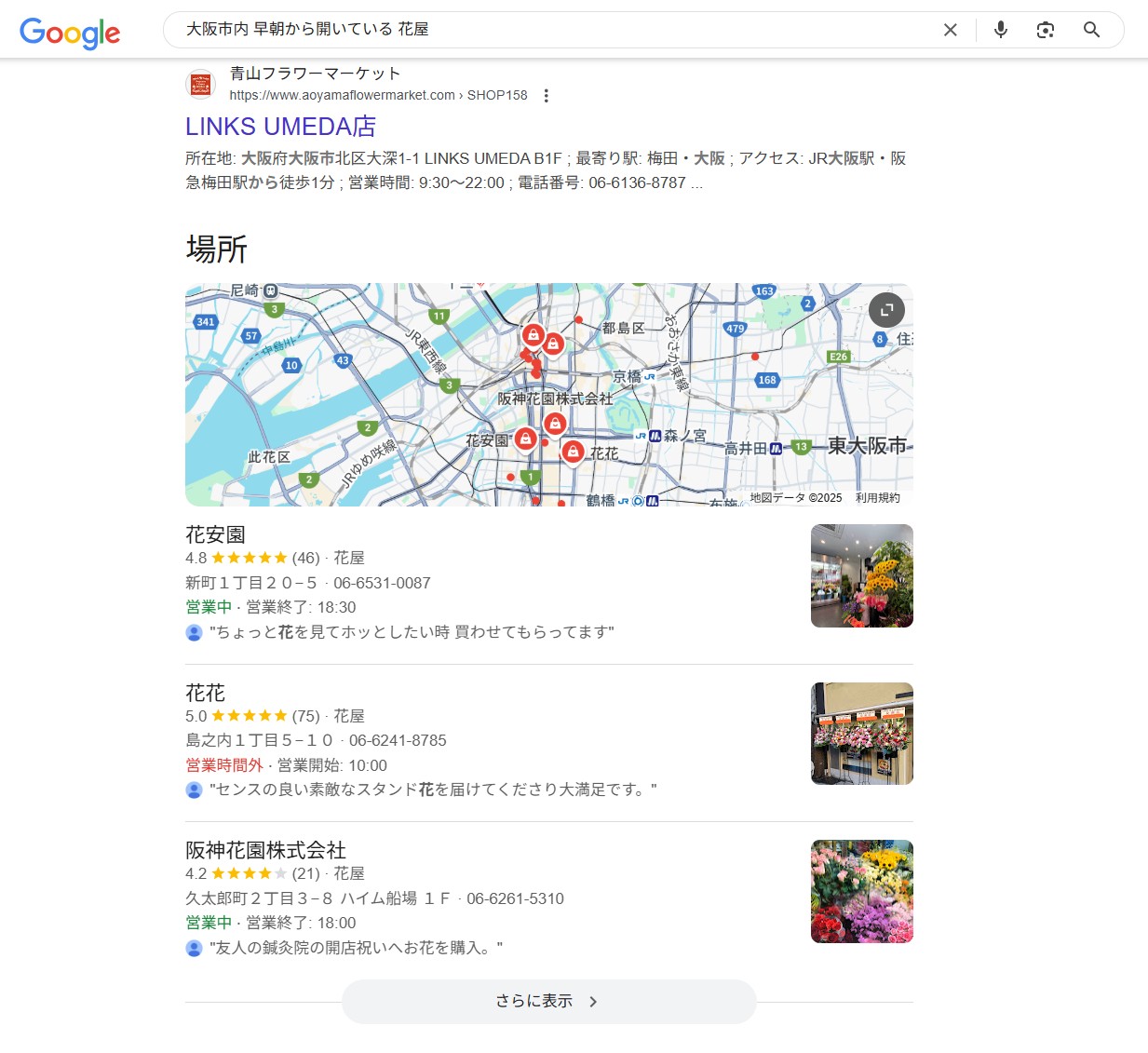Open the 花安園 listing title
Image resolution: width=1148 pixels, height=1053 pixels.
(x=215, y=534)
